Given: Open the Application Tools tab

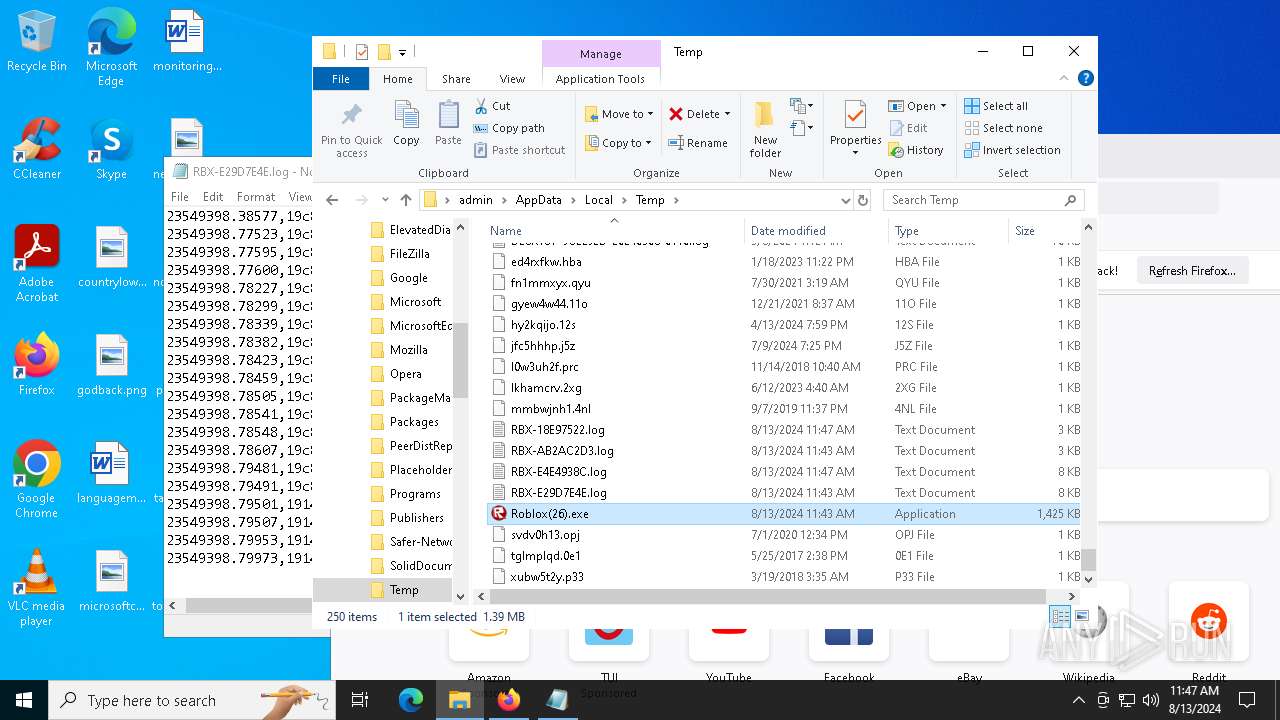Looking at the screenshot, I should tap(600, 79).
